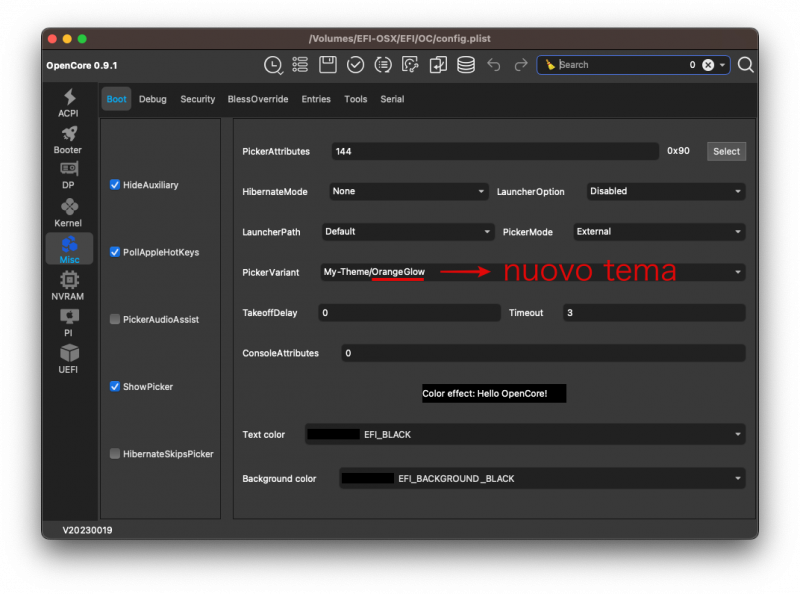Click the Color effect Hello OpenCore preview

coord(494,393)
